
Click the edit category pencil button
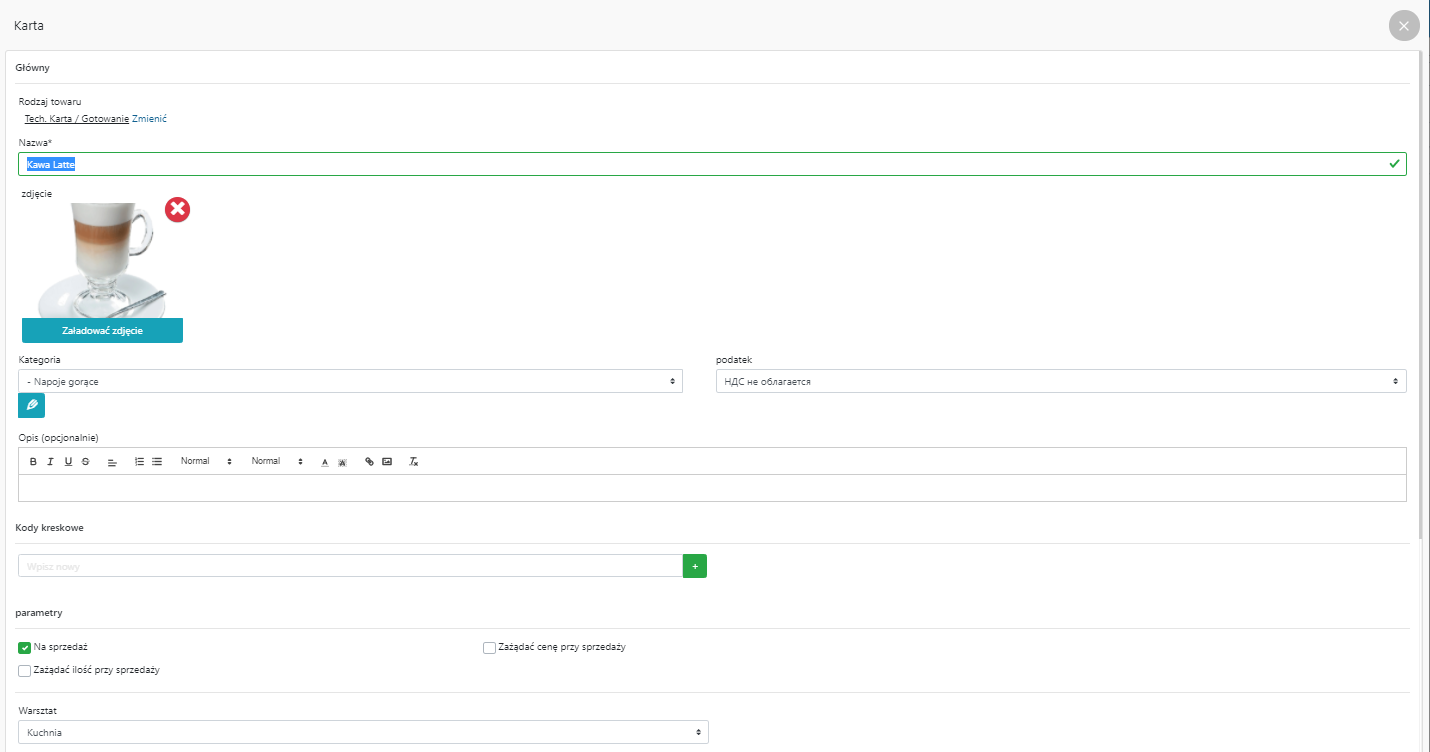click(31, 405)
